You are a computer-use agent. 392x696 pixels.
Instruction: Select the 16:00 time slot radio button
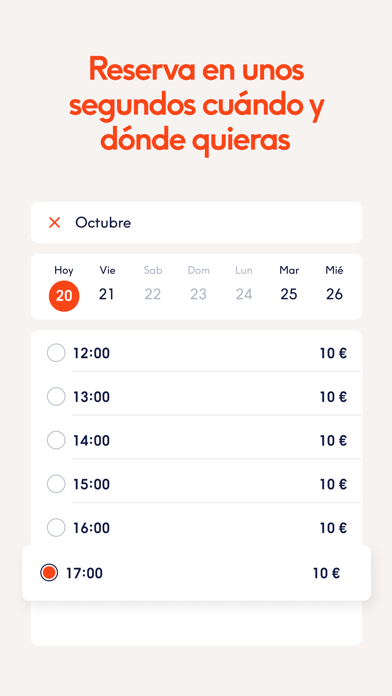pyautogui.click(x=56, y=528)
